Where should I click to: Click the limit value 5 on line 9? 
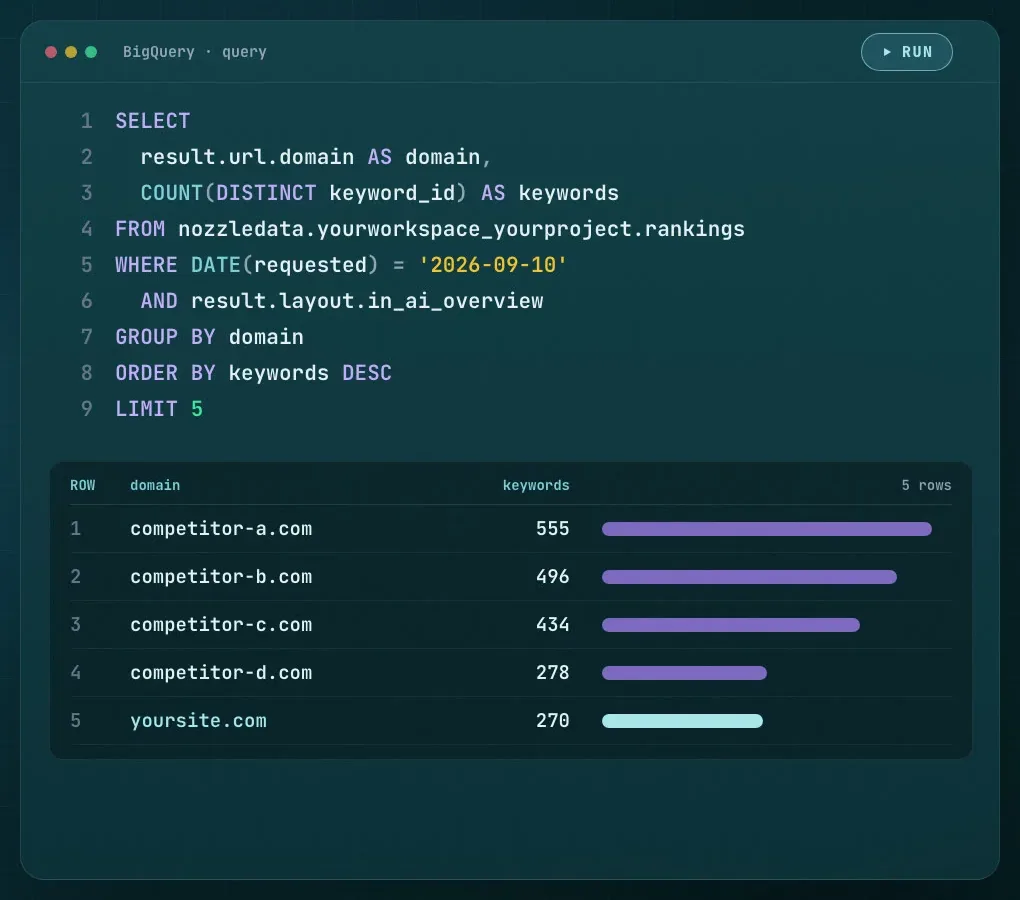pos(197,409)
